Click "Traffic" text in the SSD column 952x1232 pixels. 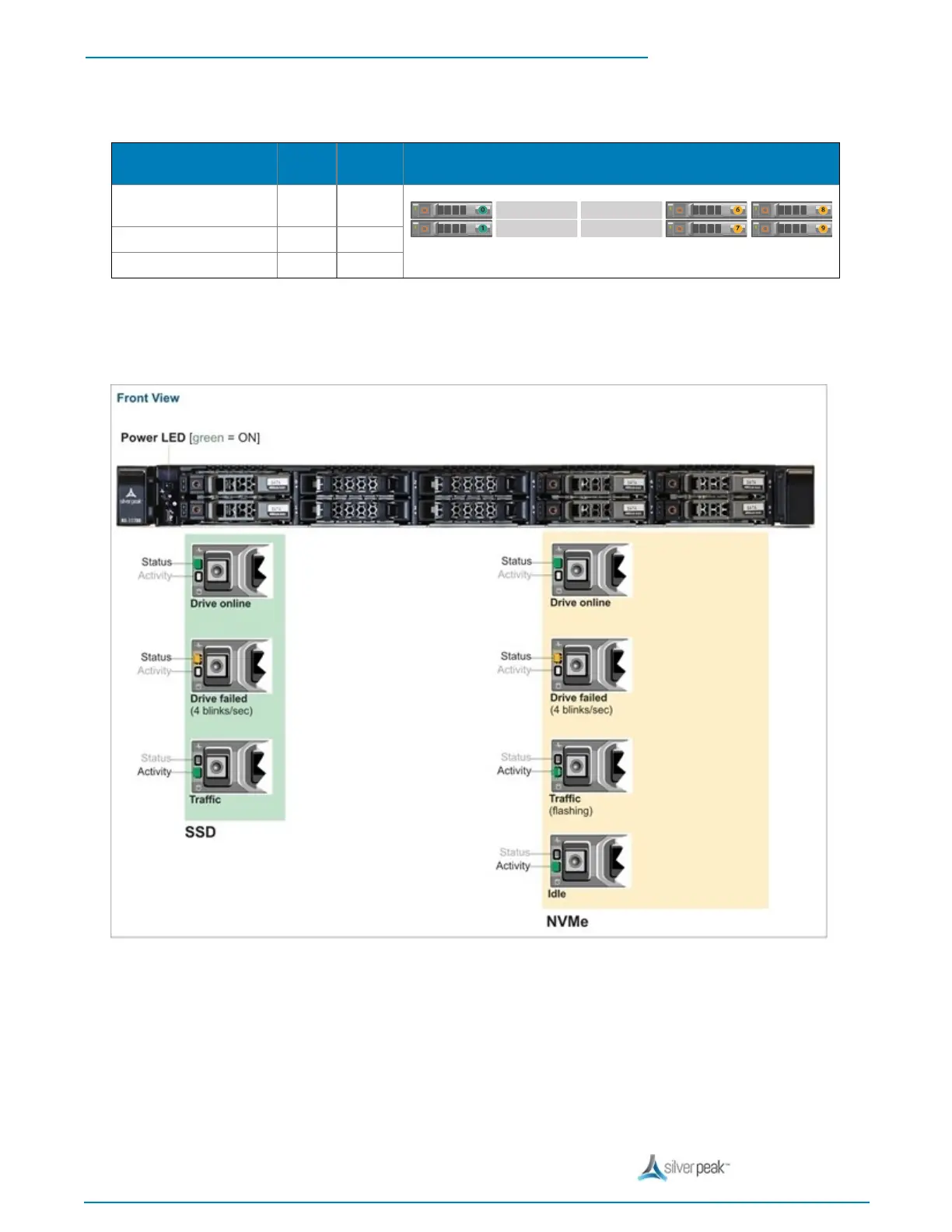coord(205,800)
